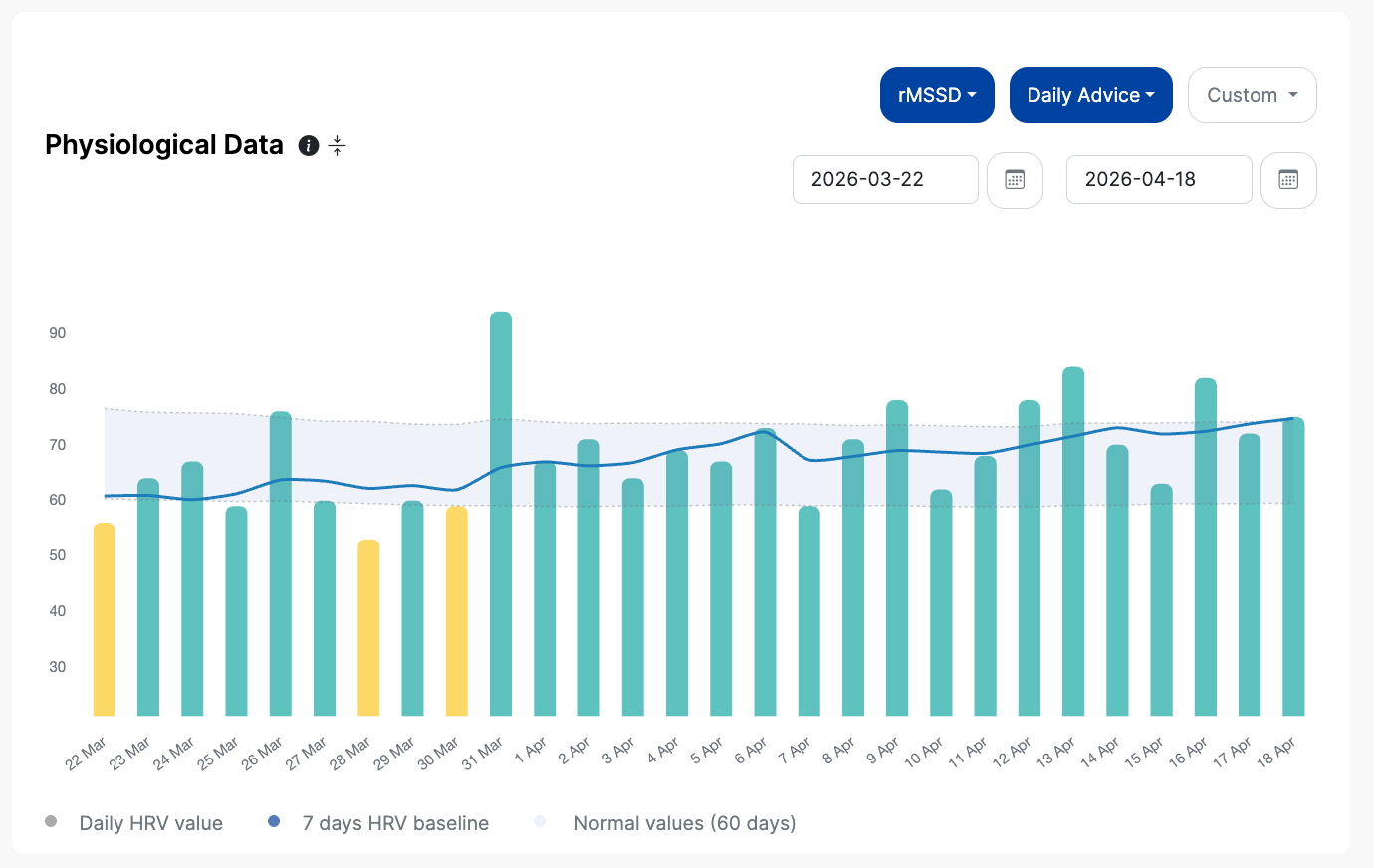
Task: Click the 9 Apr HRV bar
Action: pos(897,557)
